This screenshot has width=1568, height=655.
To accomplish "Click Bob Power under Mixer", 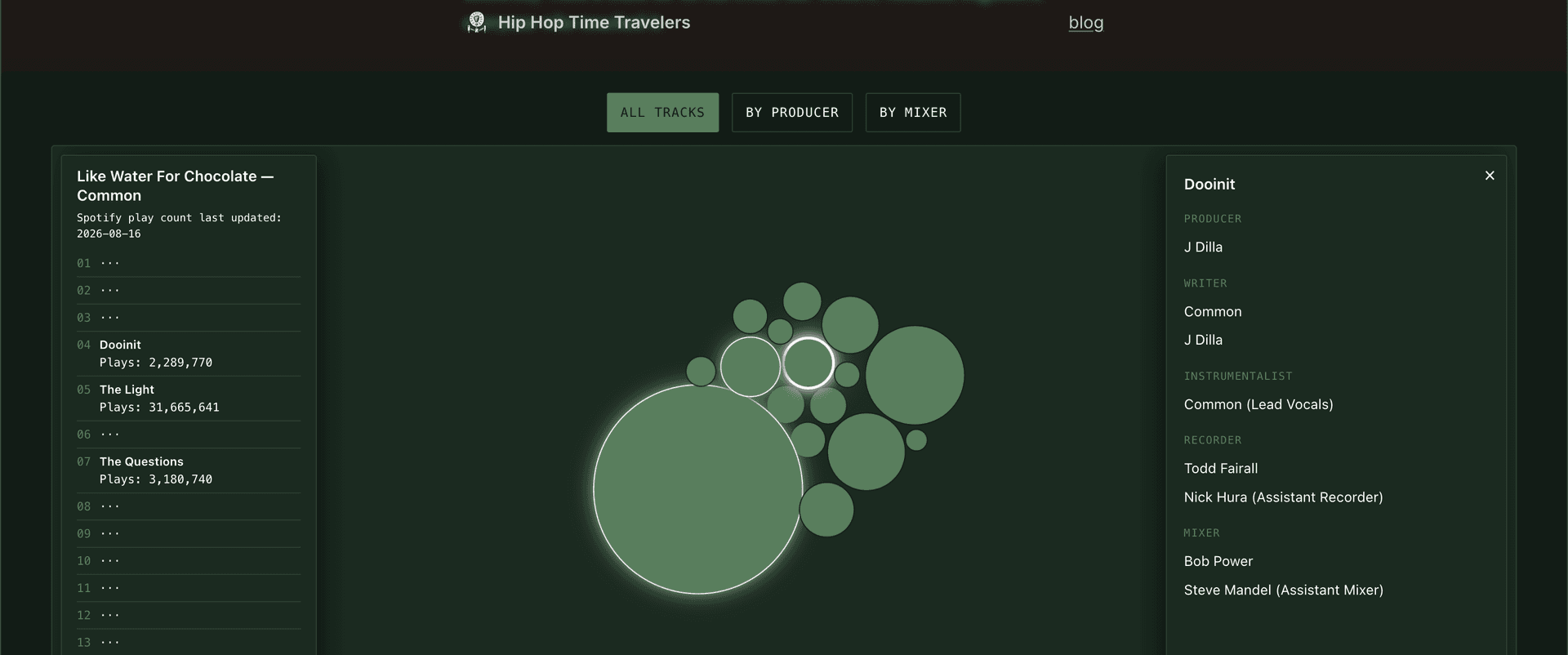I will coord(1218,562).
